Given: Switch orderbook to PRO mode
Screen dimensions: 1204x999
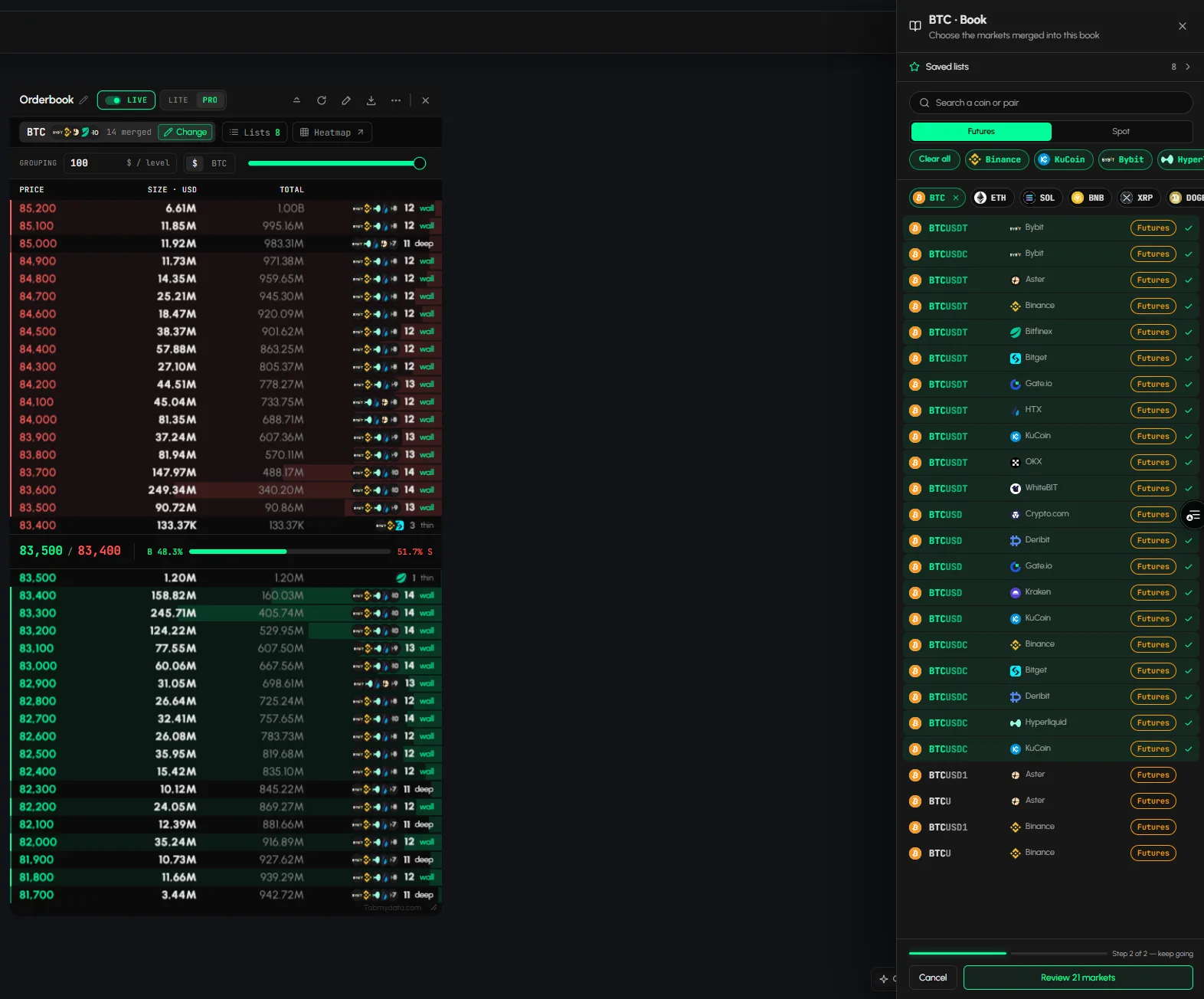Looking at the screenshot, I should [210, 100].
